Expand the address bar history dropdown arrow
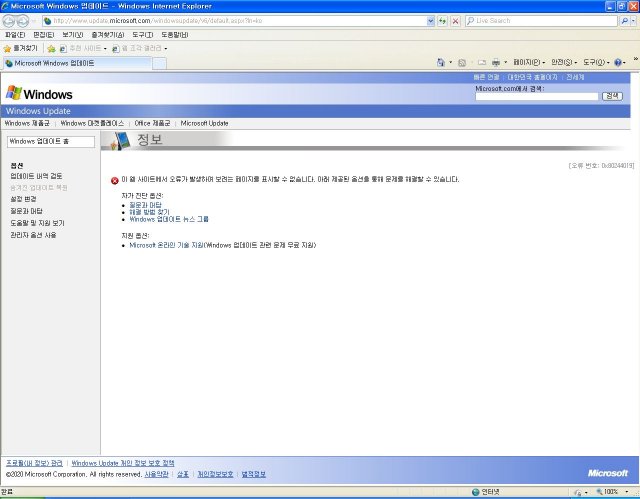 (x=431, y=21)
